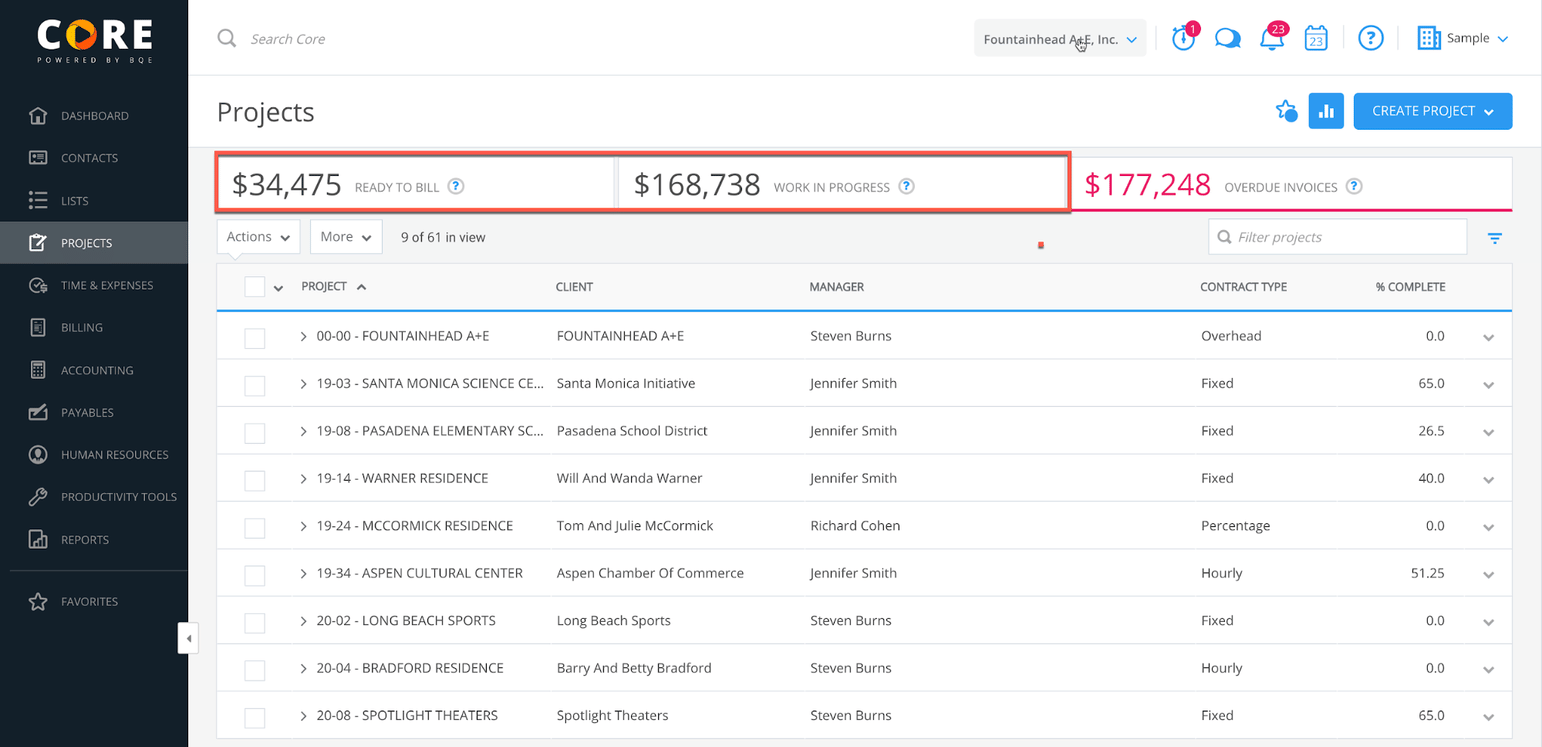Viewport: 1542px width, 747px height.
Task: Open row menu for 19-03 Santa Monica project
Action: (x=1488, y=385)
